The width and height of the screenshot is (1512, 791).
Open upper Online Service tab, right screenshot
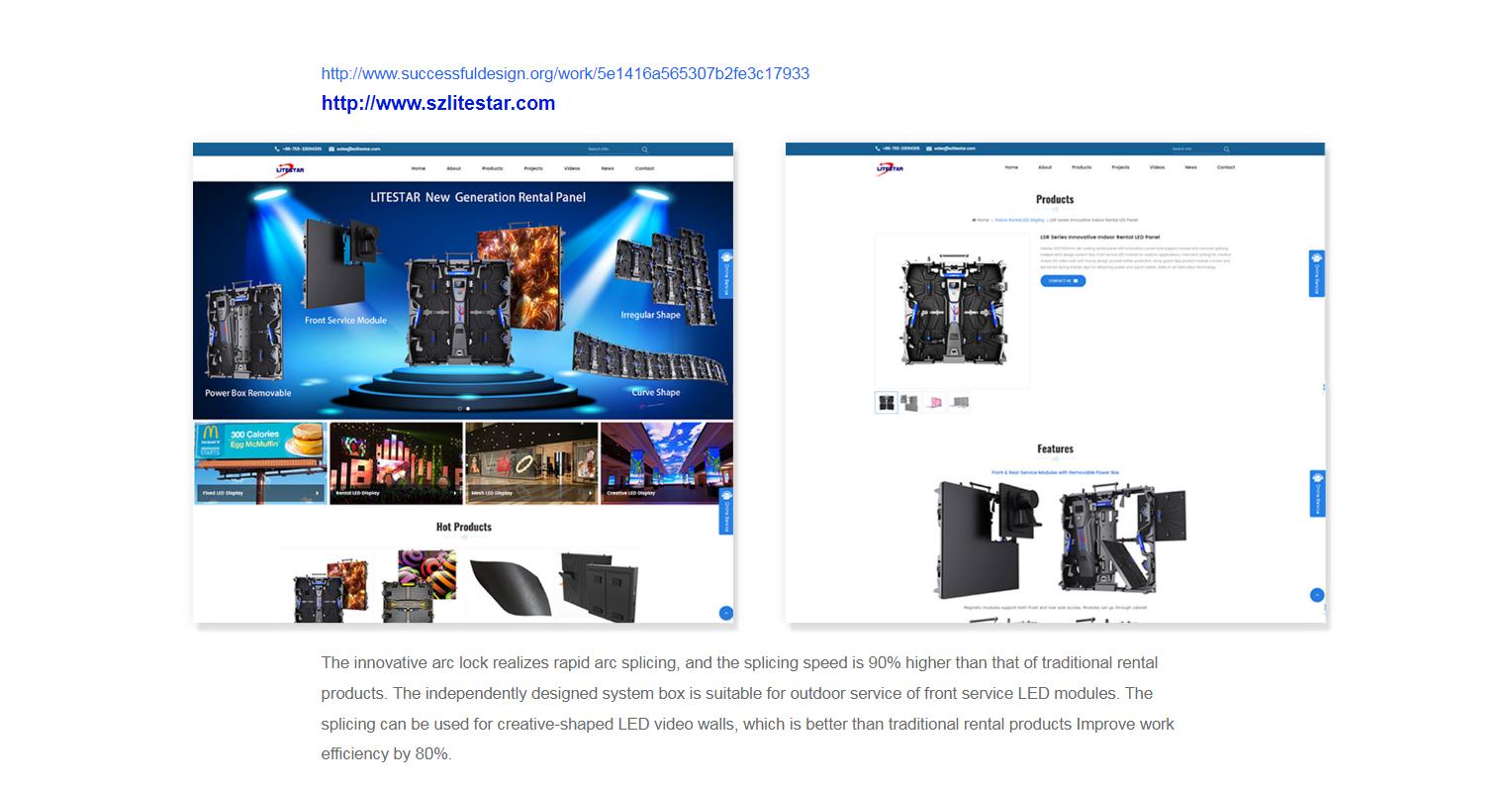[x=1317, y=274]
